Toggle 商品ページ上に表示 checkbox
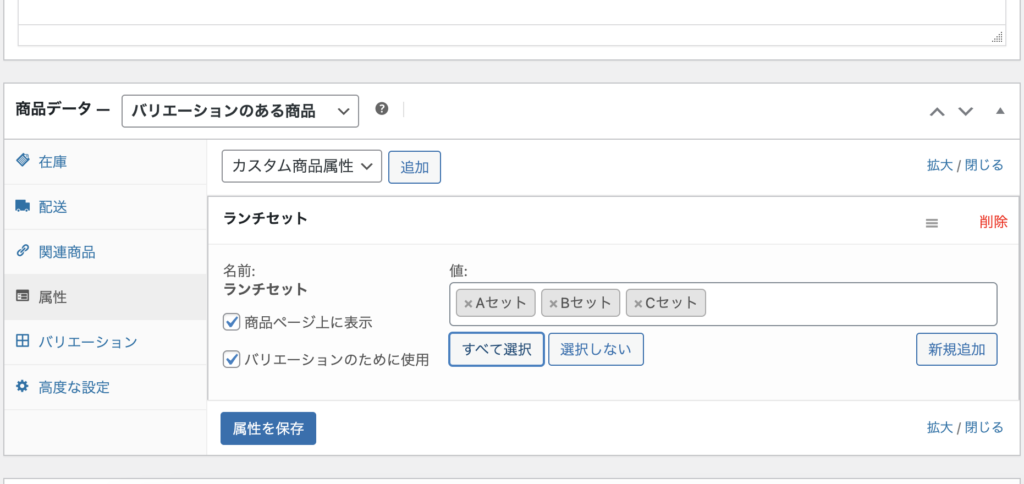Viewport: 1024px width, 484px height. [232, 322]
